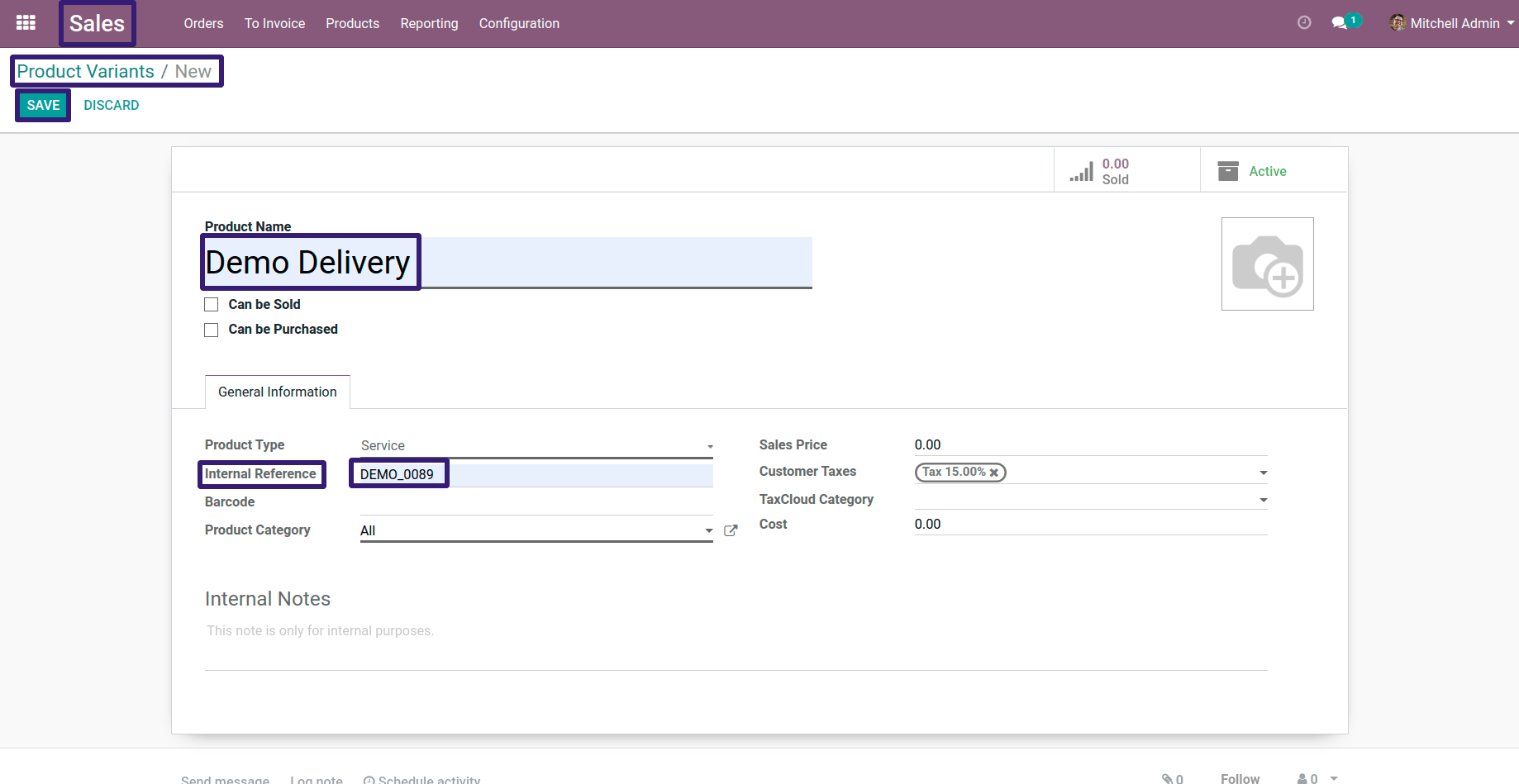Viewport: 1519px width, 784px height.
Task: Click Mitchell Admin avatar picture
Action: pyautogui.click(x=1398, y=23)
